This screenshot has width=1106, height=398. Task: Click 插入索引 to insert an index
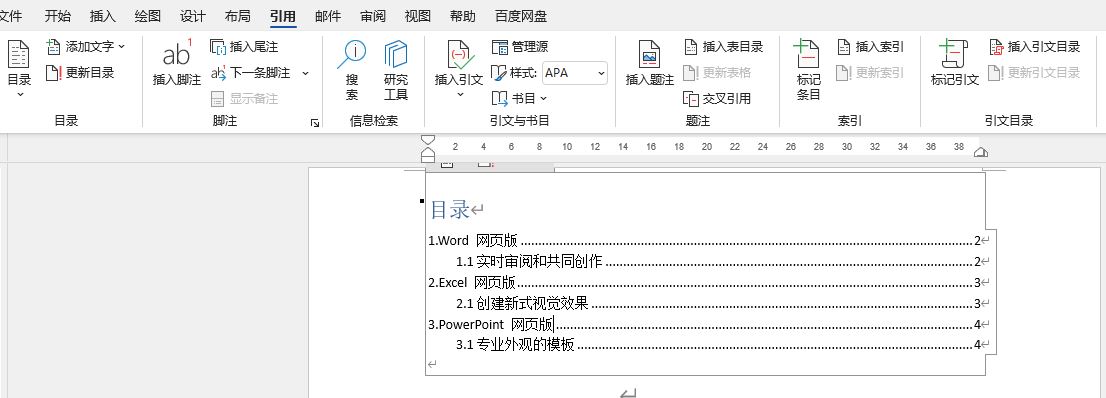[870, 47]
